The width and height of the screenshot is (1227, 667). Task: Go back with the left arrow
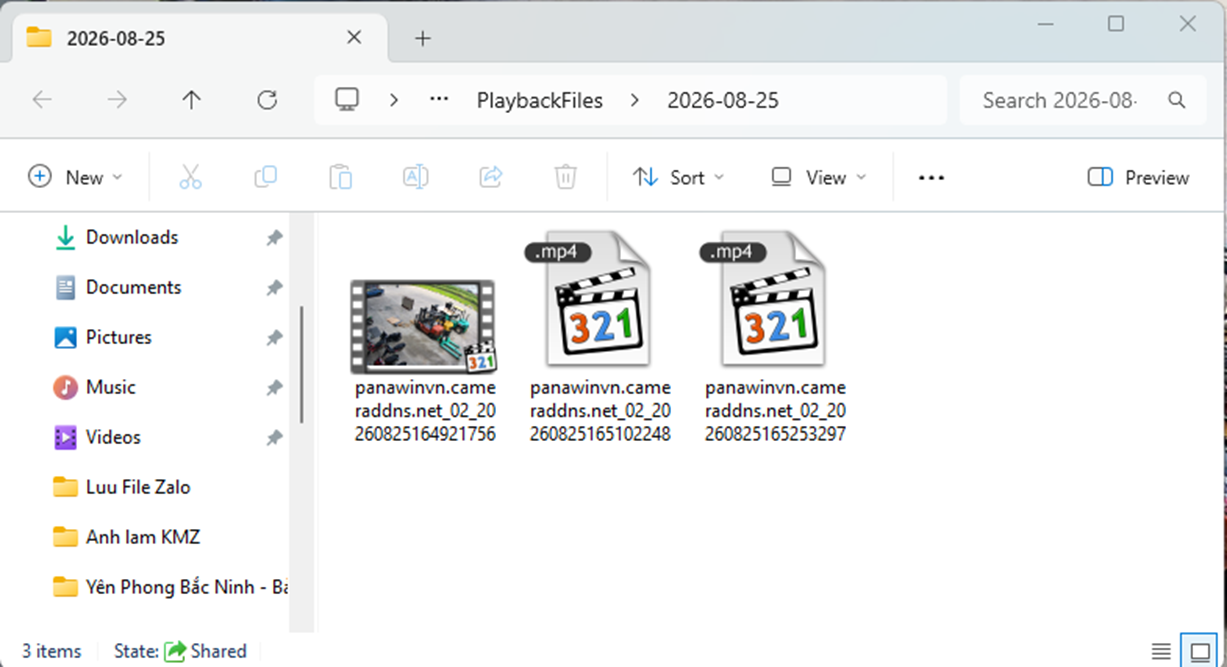42,100
